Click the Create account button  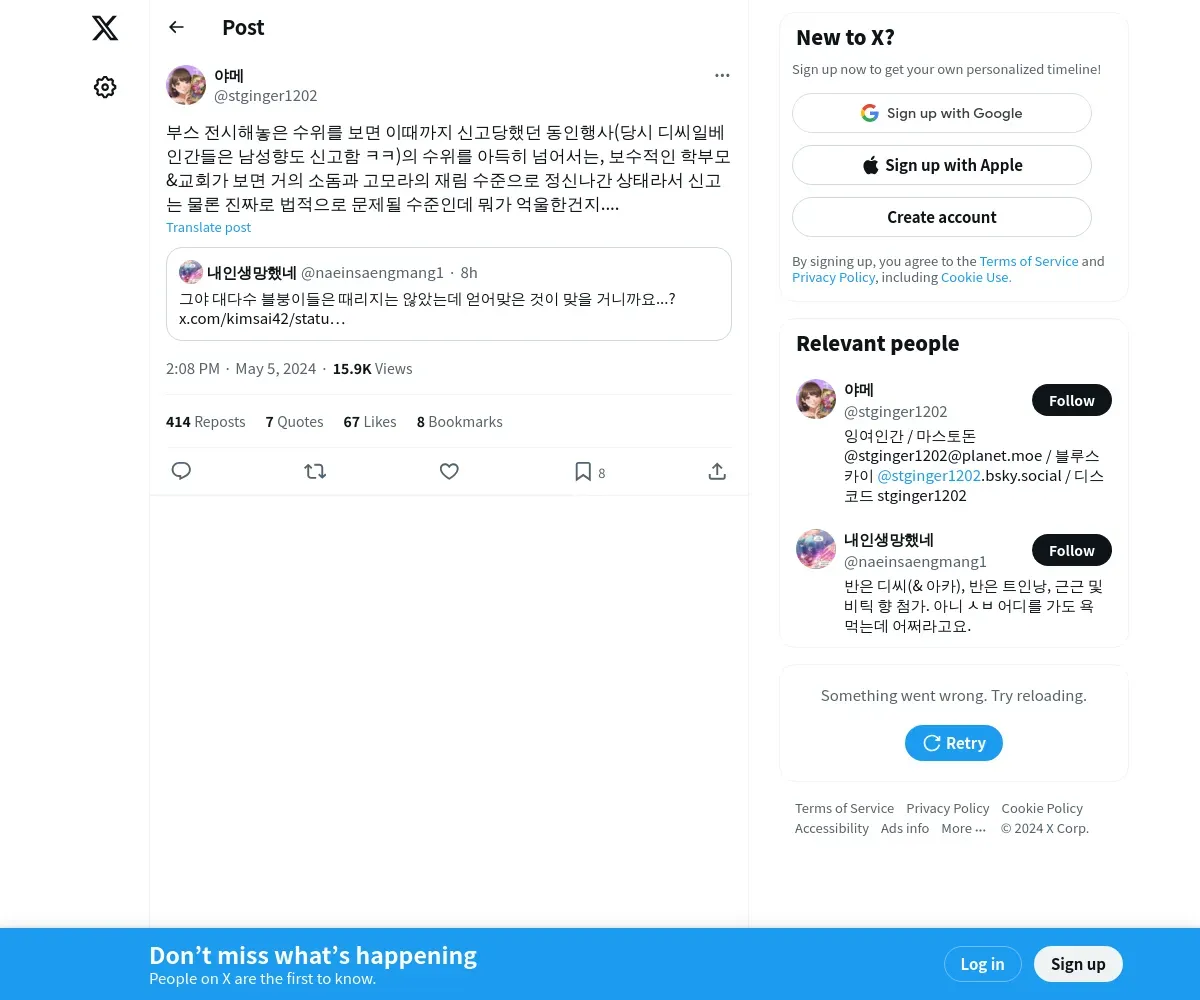click(x=942, y=217)
